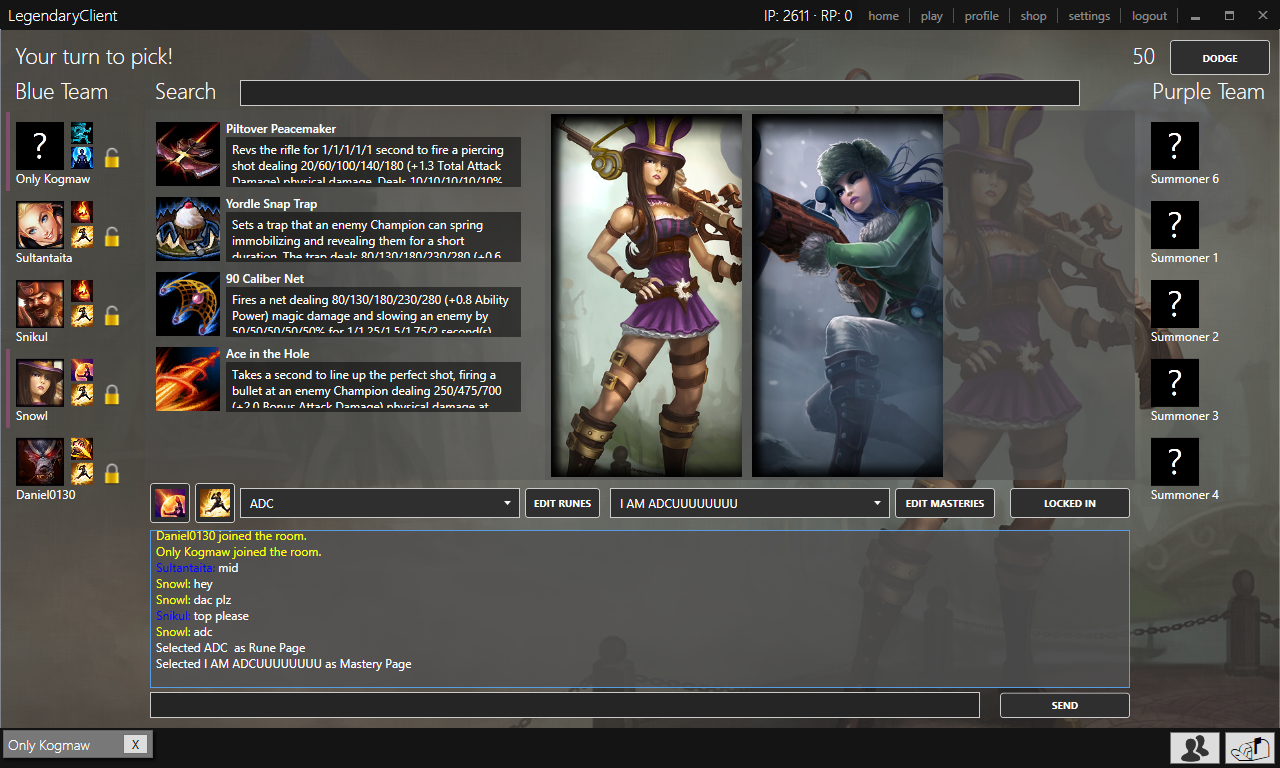This screenshot has width=1280, height=768.
Task: Click lock icon next to Daniel0130
Action: tap(112, 473)
